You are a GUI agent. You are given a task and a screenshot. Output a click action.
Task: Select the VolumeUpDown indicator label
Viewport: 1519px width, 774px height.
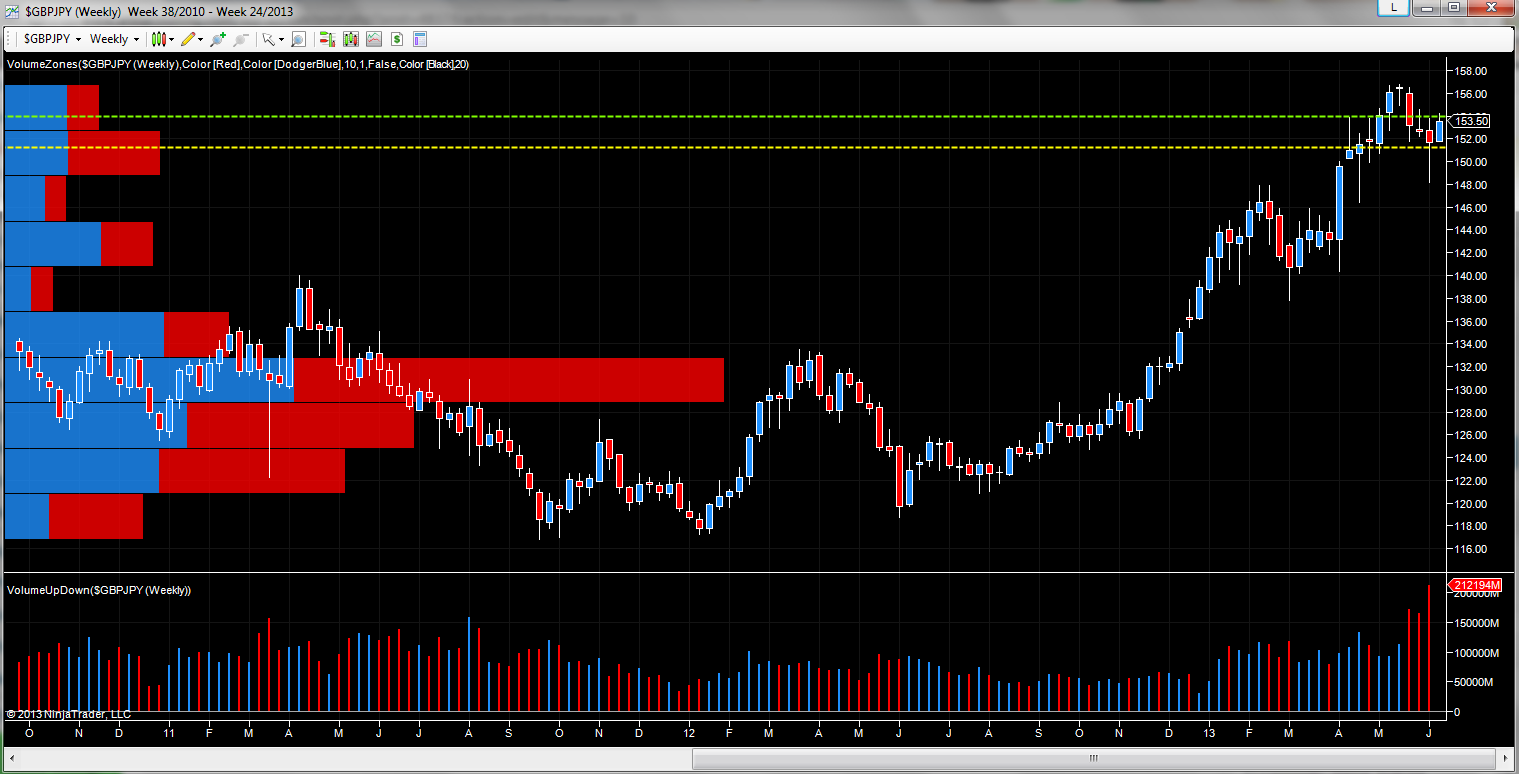[x=99, y=590]
